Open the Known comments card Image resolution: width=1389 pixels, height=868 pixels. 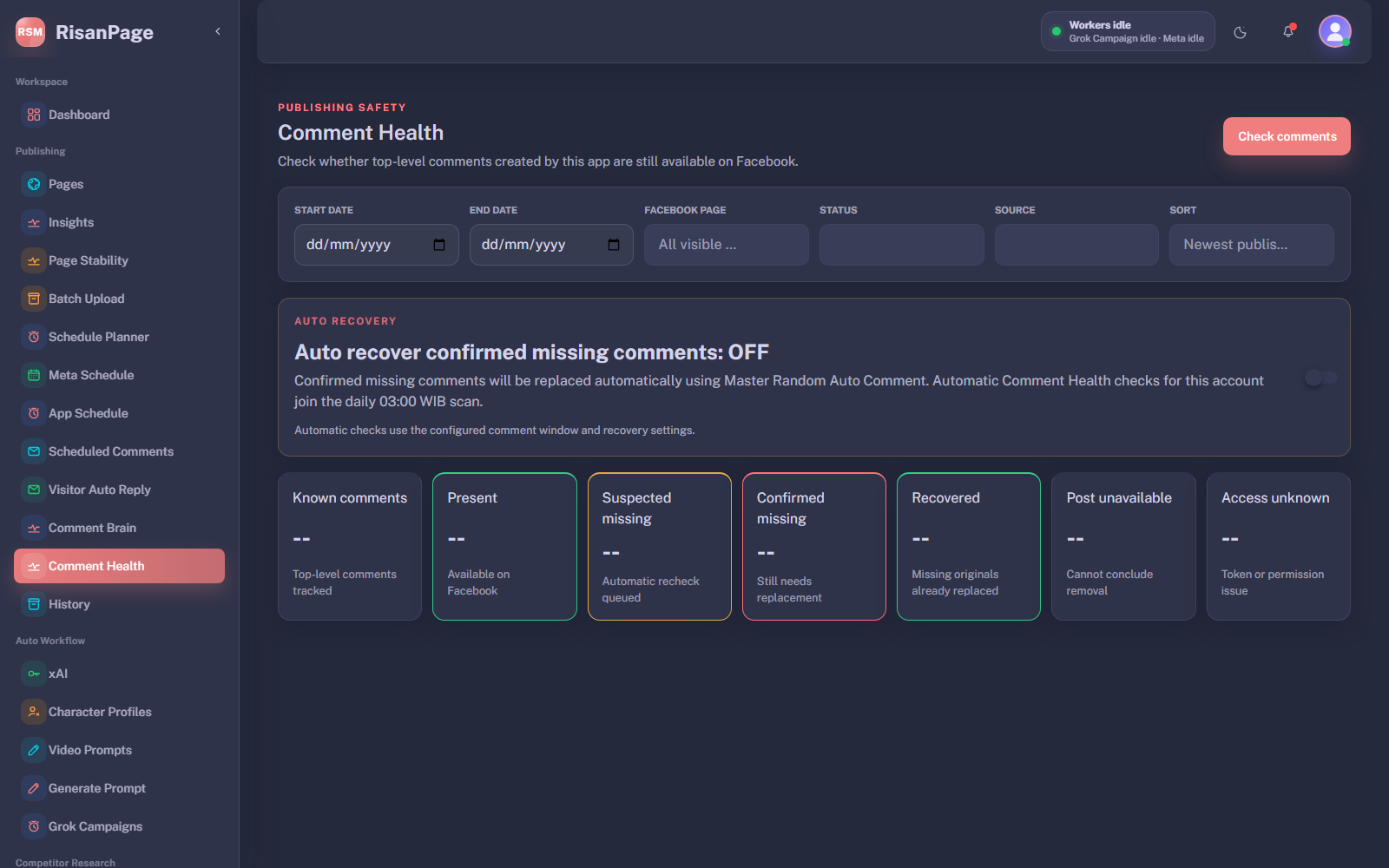(x=350, y=546)
